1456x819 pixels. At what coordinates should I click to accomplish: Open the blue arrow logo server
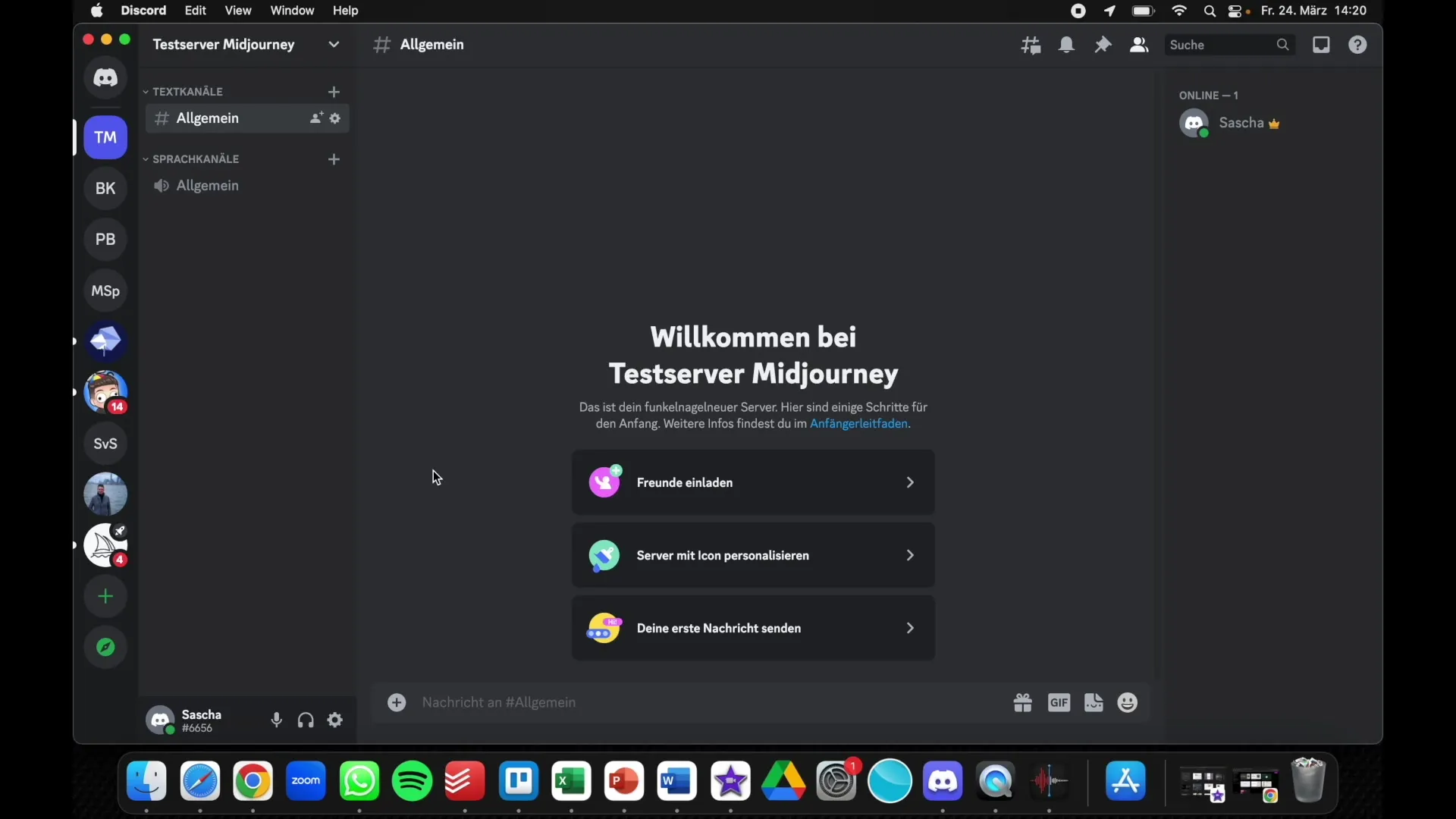pyautogui.click(x=105, y=341)
